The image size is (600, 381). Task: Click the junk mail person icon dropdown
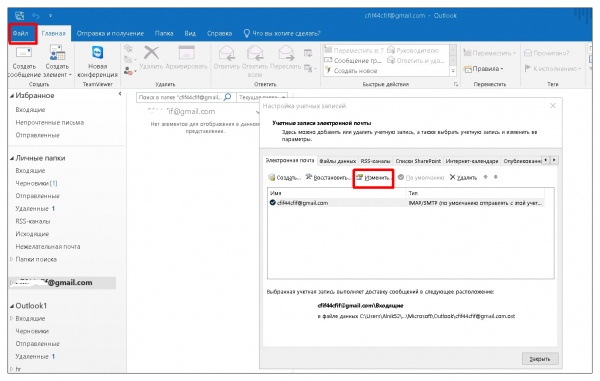[x=130, y=71]
